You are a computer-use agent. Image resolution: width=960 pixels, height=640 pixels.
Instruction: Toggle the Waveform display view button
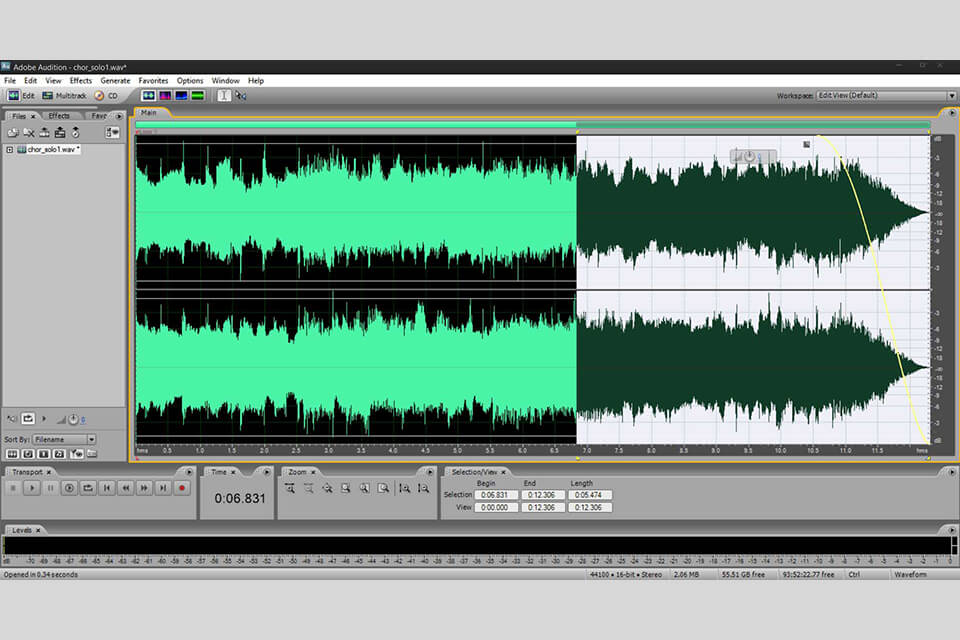[148, 95]
